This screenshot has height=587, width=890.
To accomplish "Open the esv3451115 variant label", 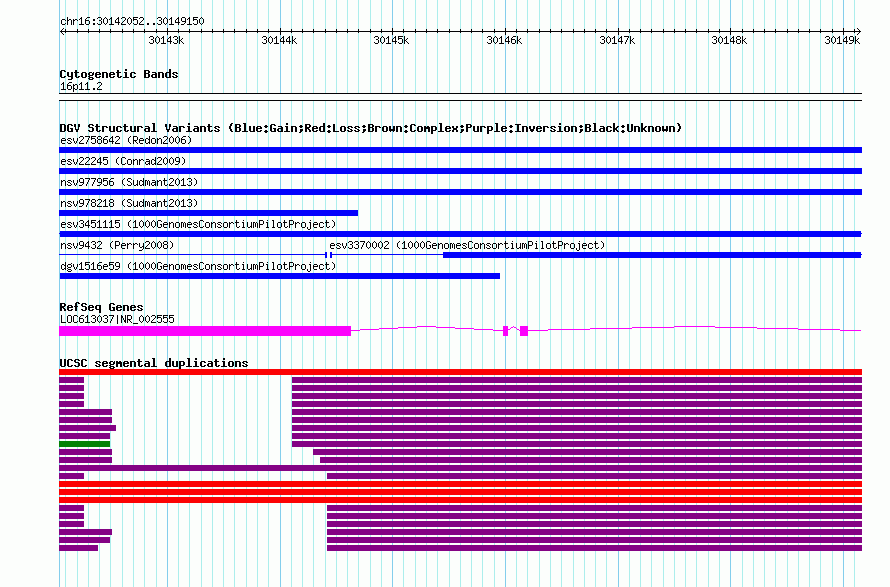I will click(x=198, y=224).
